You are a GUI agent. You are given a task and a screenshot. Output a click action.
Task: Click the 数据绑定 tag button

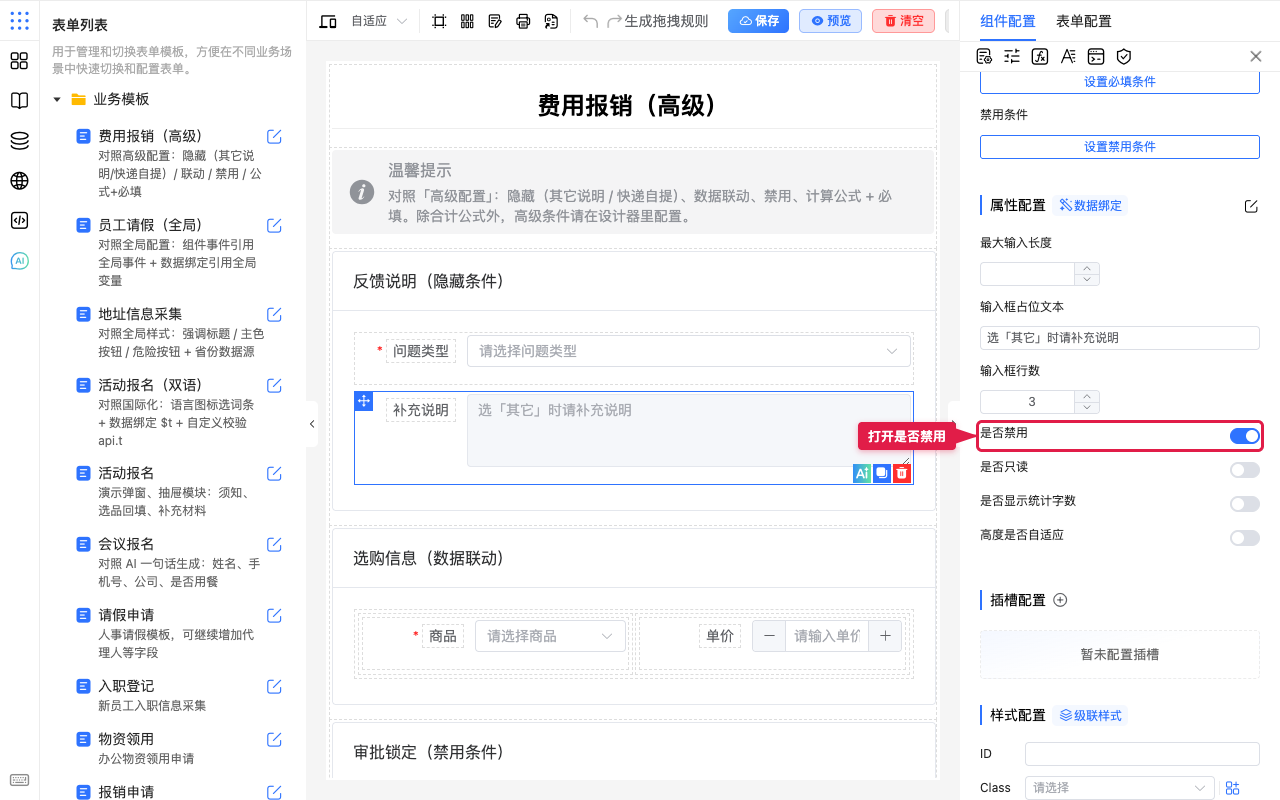1090,206
